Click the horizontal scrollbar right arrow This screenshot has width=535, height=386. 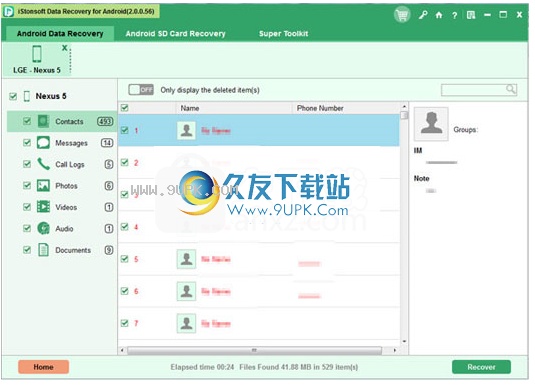[x=395, y=350]
